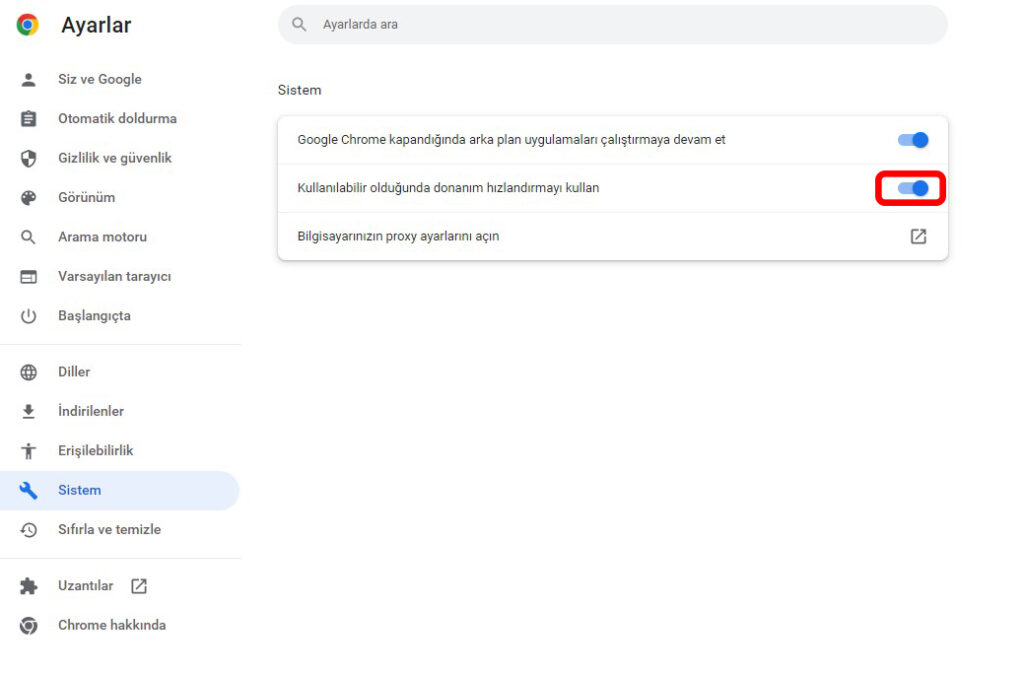Click the magnifier icon in Ayarlarda ara
Viewport: 1024px width, 674px height.
click(299, 24)
